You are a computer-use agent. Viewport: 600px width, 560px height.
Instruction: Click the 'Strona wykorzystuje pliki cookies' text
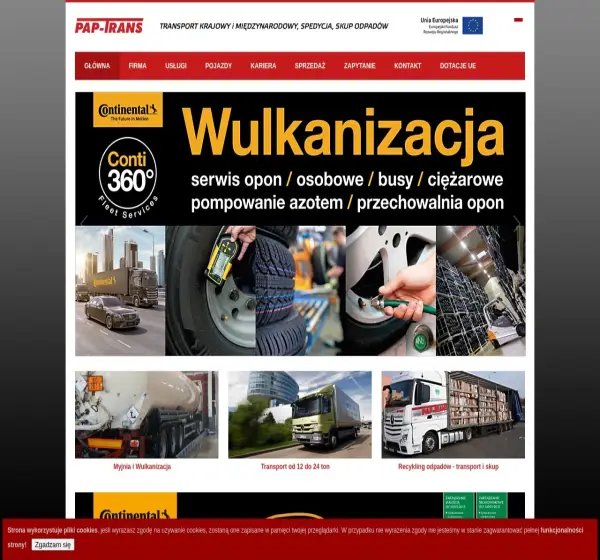pos(52,530)
